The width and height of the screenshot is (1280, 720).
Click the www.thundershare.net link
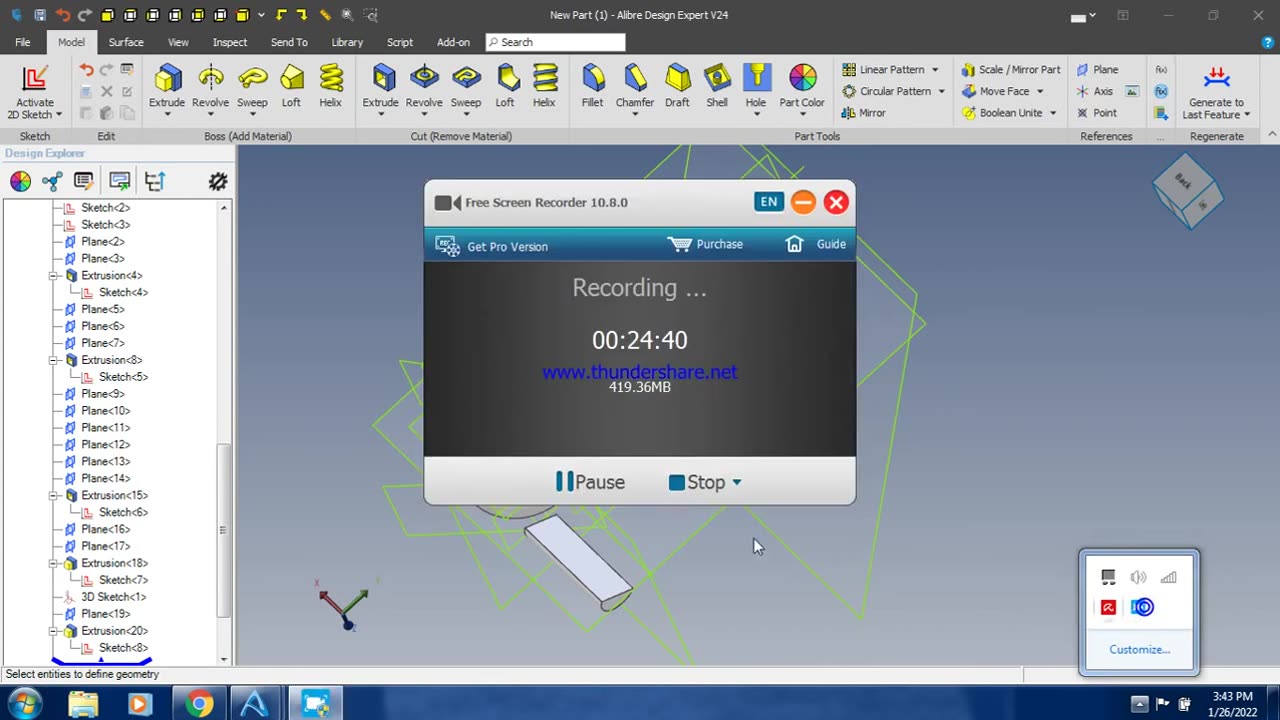(640, 372)
